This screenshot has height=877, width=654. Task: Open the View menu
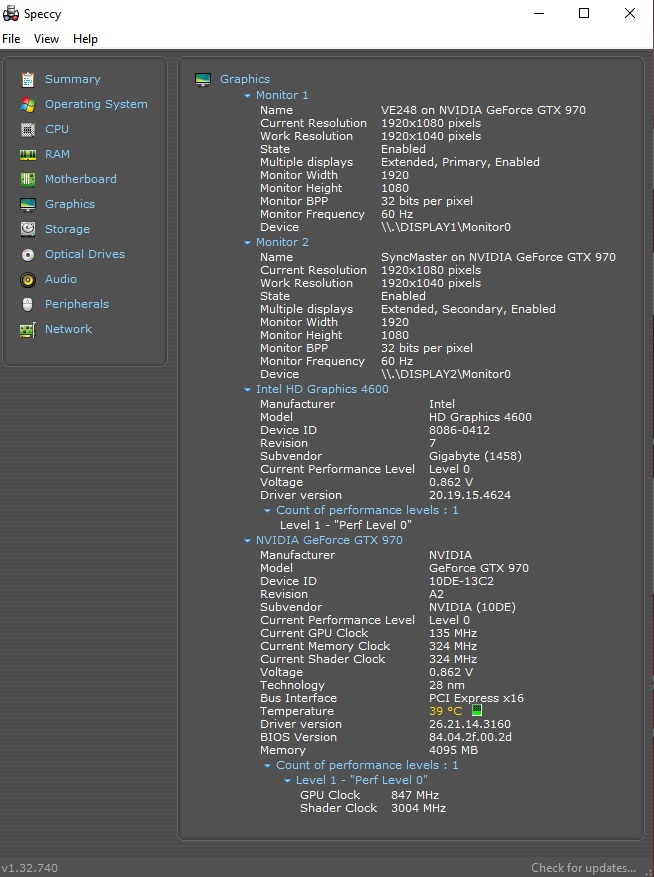46,39
